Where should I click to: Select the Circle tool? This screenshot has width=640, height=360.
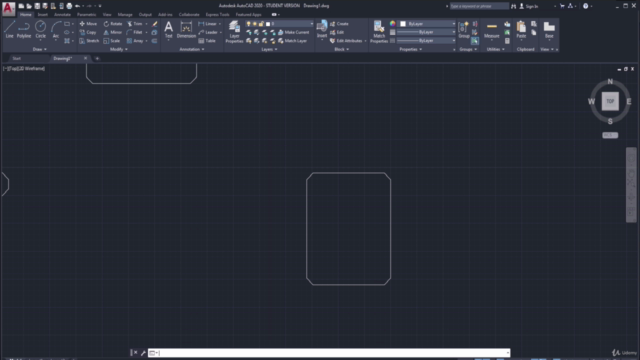(40, 30)
